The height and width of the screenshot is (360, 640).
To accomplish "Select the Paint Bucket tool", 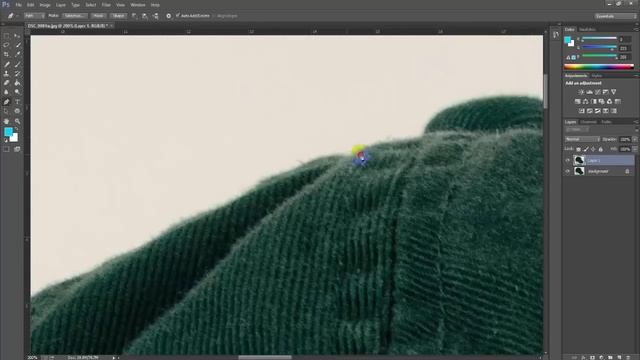I will click(17, 83).
